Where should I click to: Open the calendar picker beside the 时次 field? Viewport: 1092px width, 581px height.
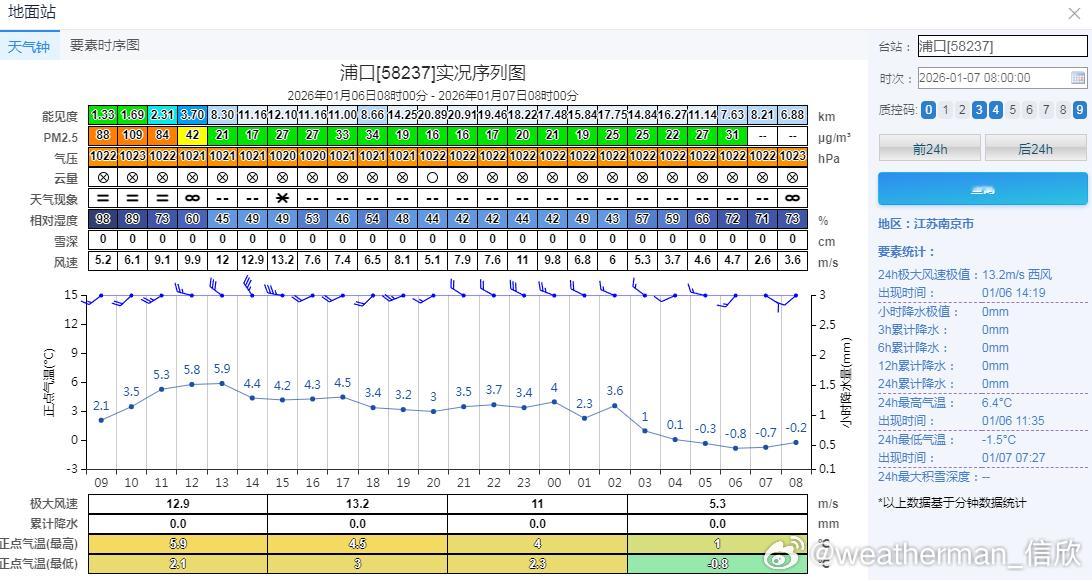(1077, 78)
